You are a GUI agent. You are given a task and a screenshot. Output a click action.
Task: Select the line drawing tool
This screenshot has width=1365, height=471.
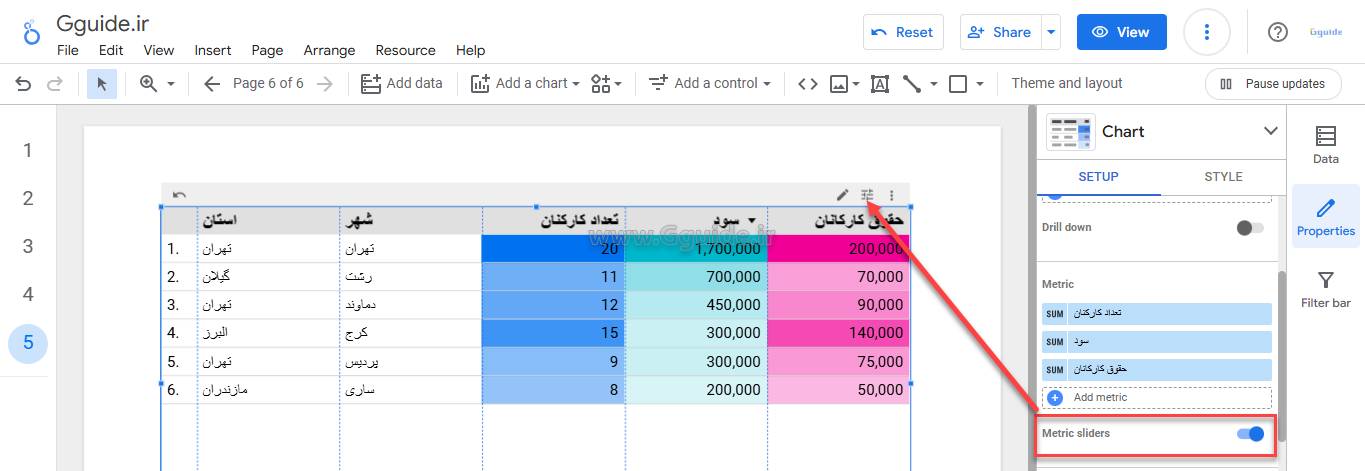[911, 84]
